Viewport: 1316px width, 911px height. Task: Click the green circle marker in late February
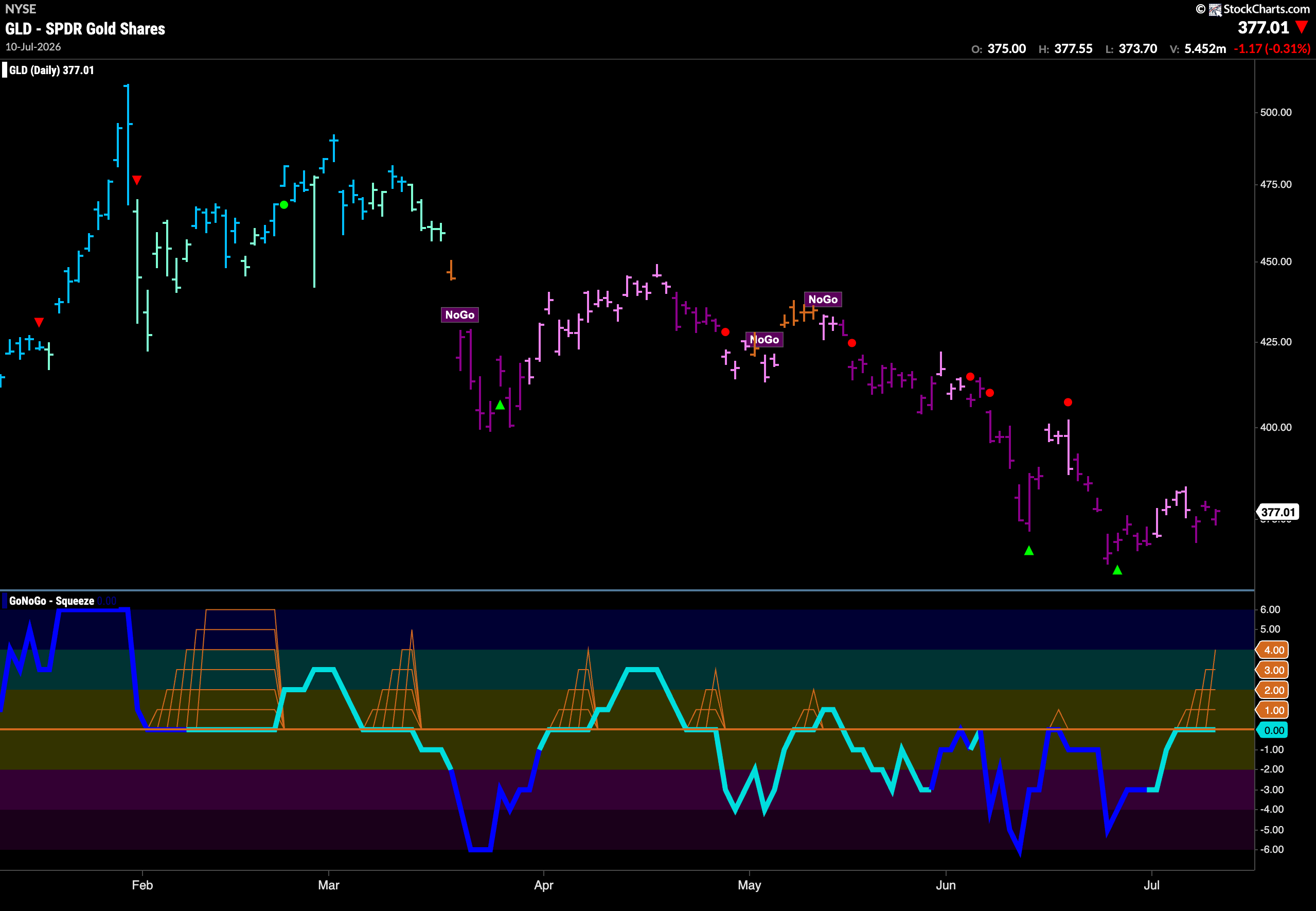click(x=284, y=205)
